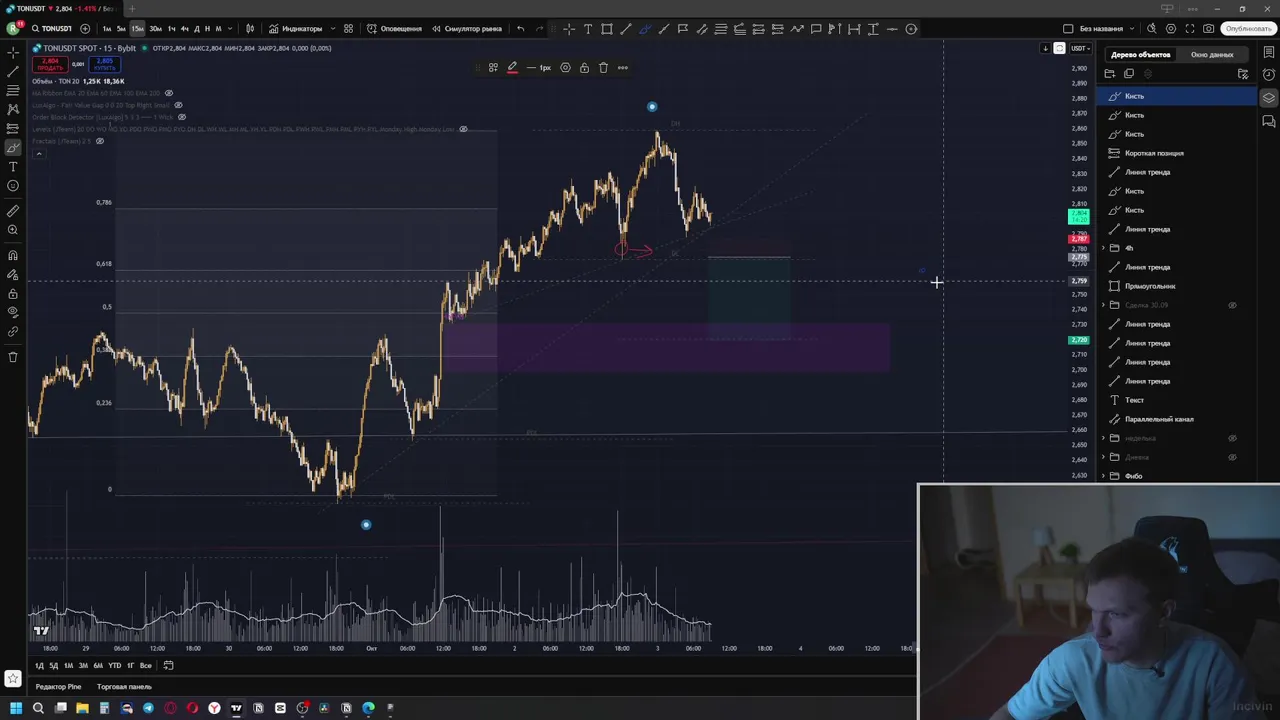Undo the last action
This screenshot has width=1280, height=720.
tap(520, 29)
